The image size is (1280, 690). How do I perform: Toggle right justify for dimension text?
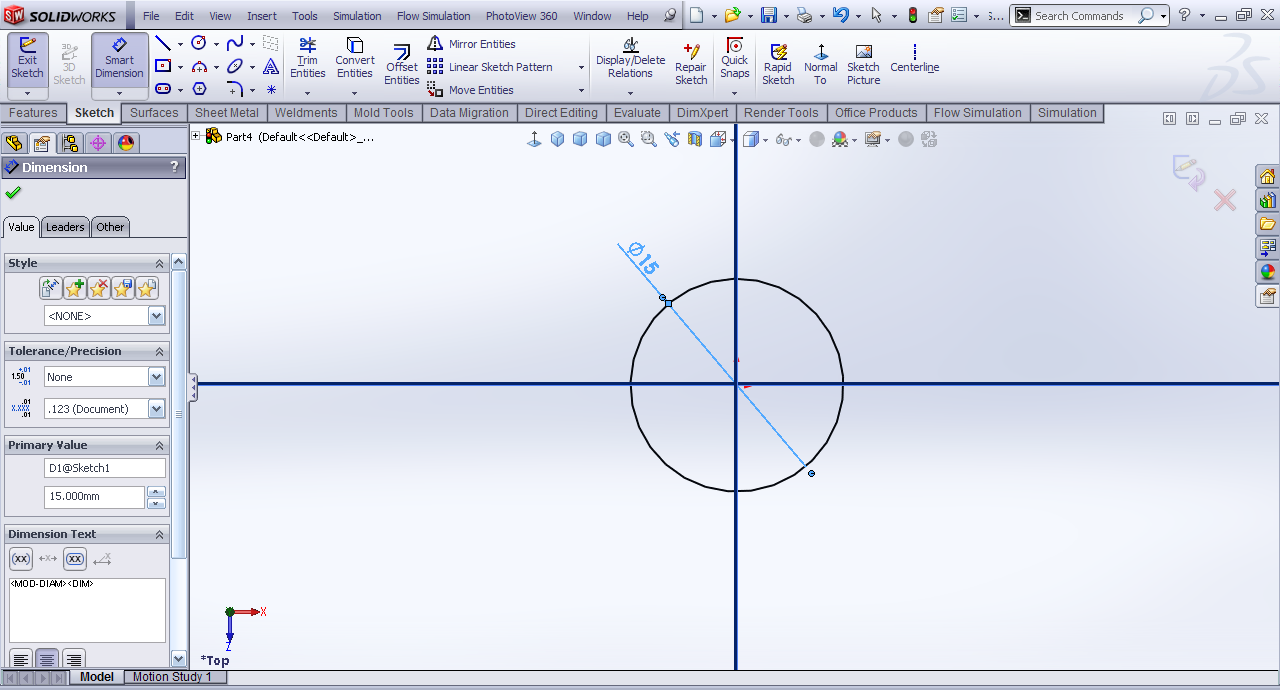click(x=73, y=659)
